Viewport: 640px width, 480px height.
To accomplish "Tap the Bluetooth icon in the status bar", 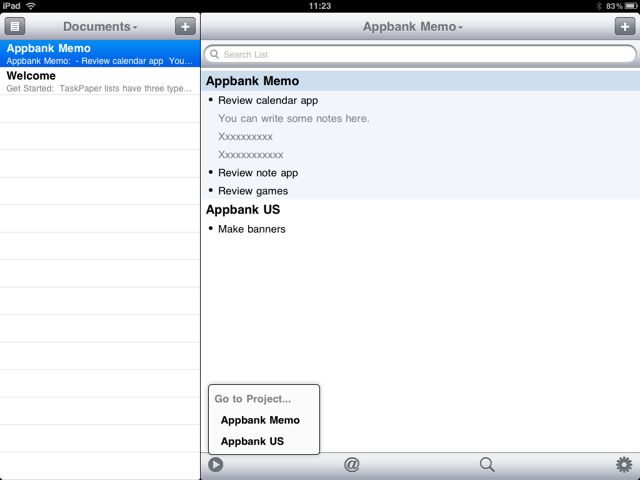I will pyautogui.click(x=599, y=6).
